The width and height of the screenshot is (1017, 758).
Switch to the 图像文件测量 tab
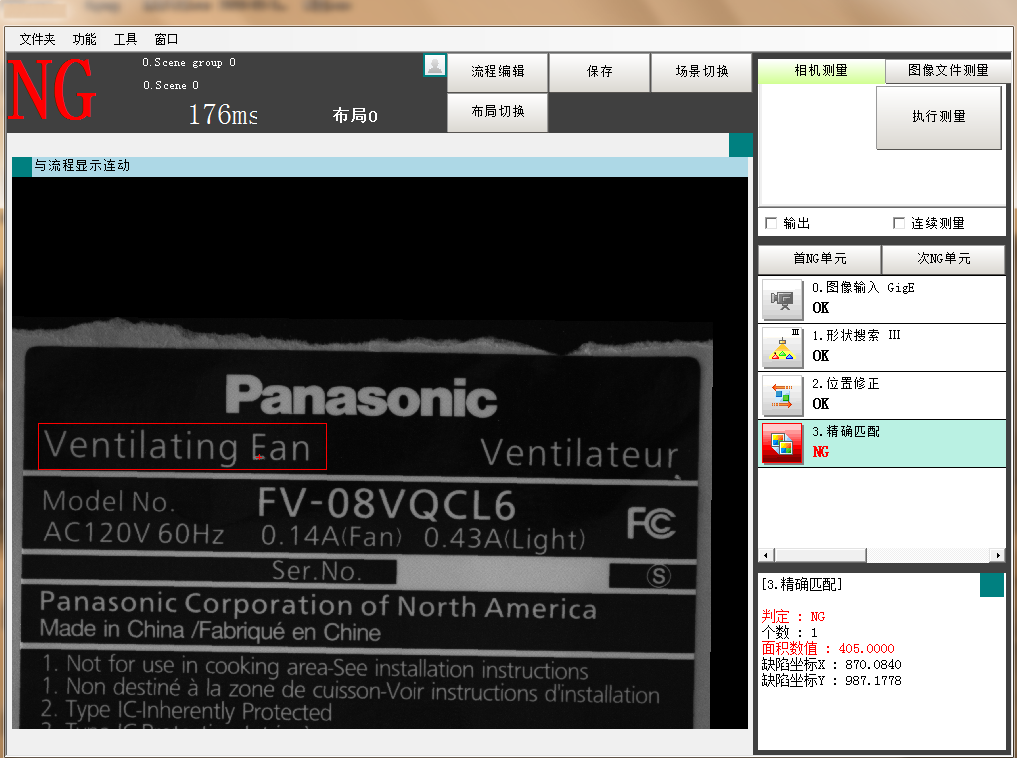click(947, 71)
